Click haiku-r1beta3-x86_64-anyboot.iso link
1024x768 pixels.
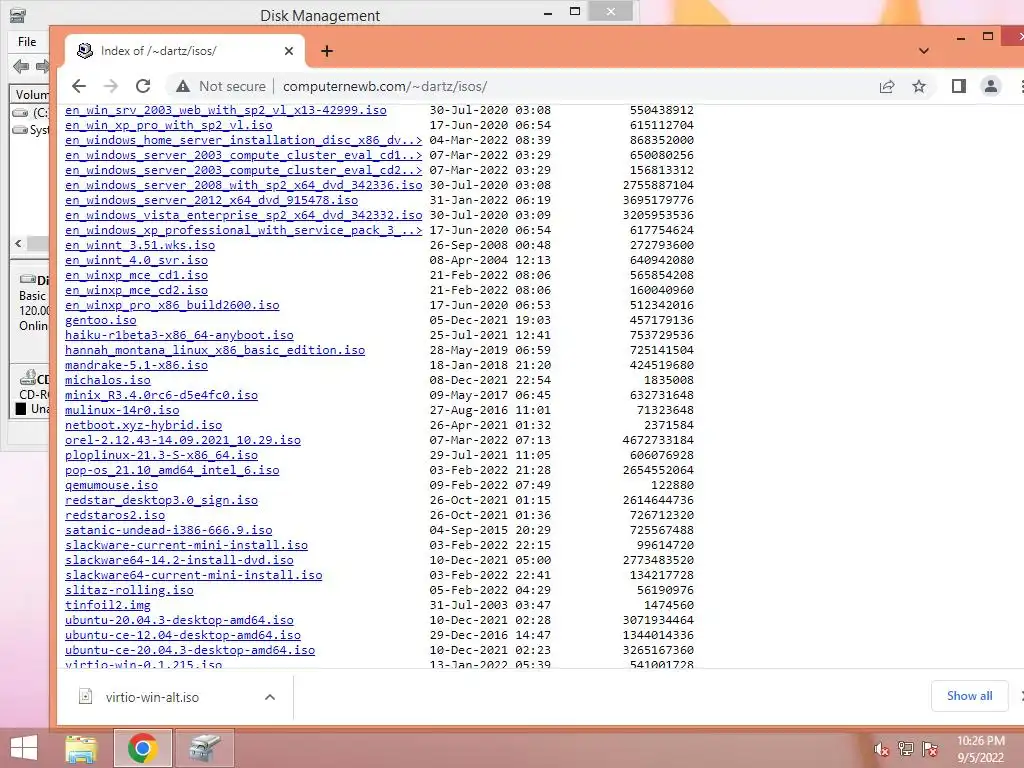(179, 336)
